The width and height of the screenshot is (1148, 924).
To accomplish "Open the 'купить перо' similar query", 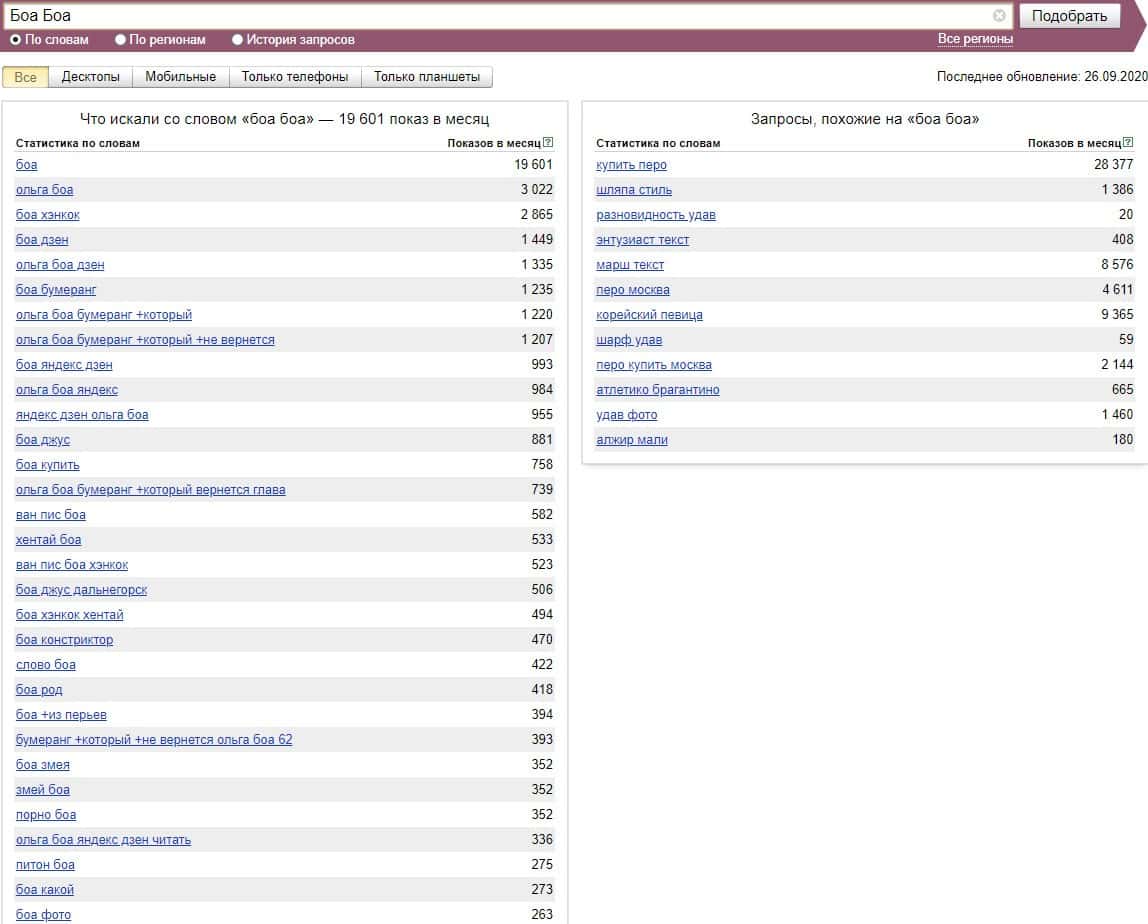I will (631, 165).
